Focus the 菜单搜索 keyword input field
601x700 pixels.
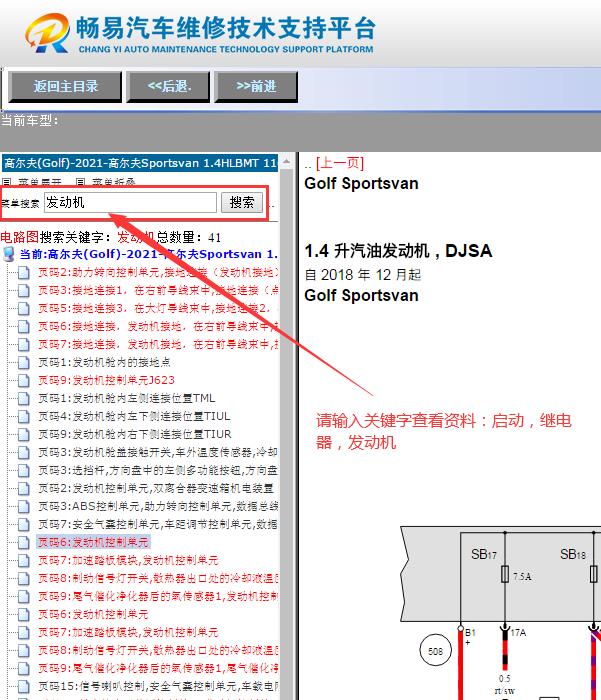click(x=130, y=203)
